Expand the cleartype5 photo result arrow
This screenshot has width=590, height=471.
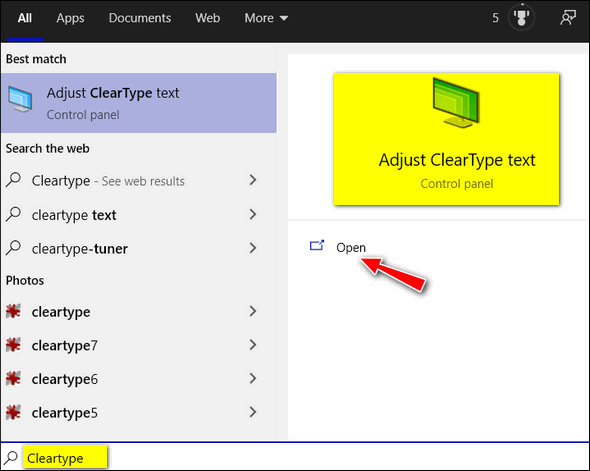click(253, 412)
